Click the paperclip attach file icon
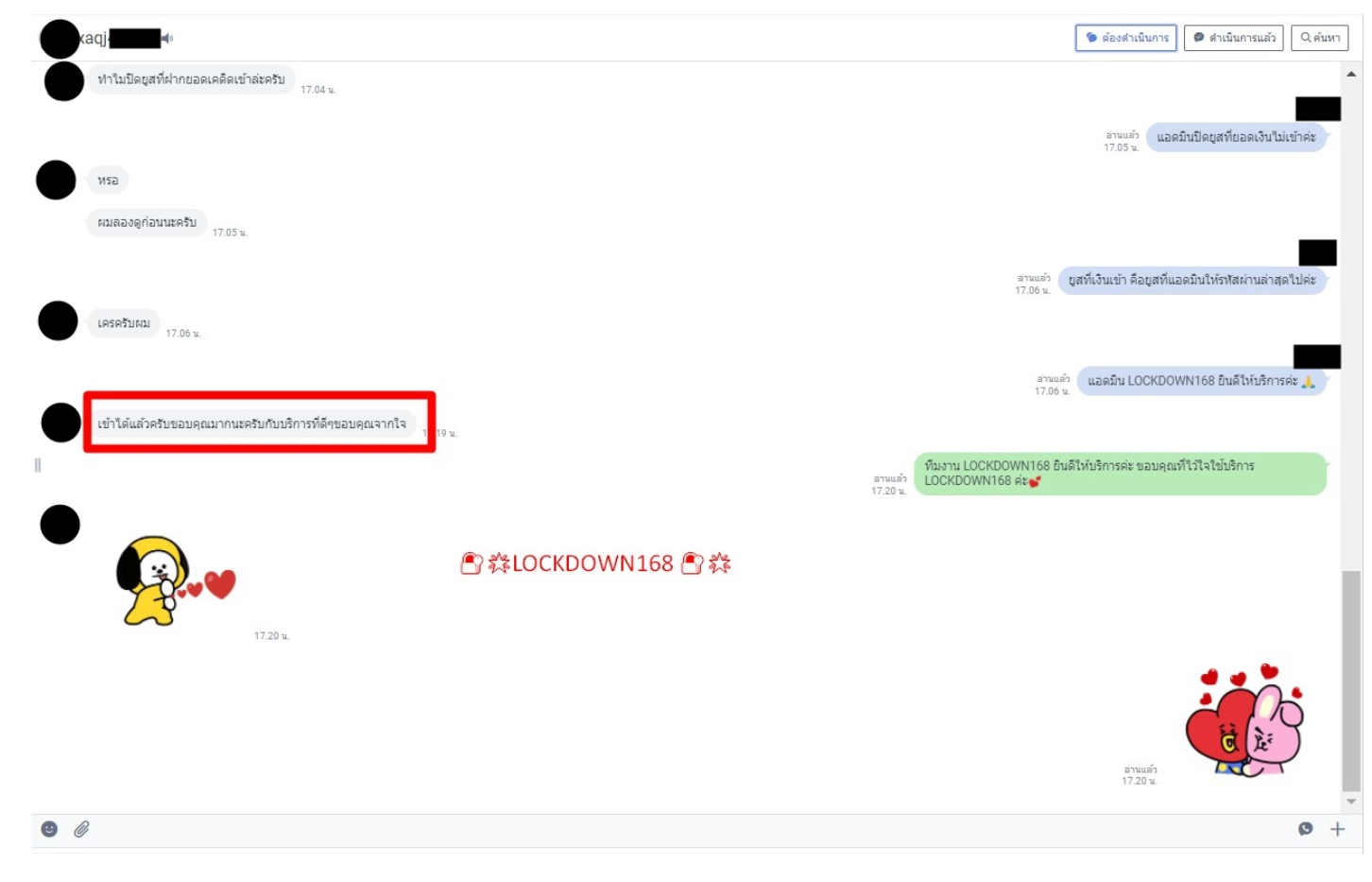The image size is (1372, 882). [82, 829]
